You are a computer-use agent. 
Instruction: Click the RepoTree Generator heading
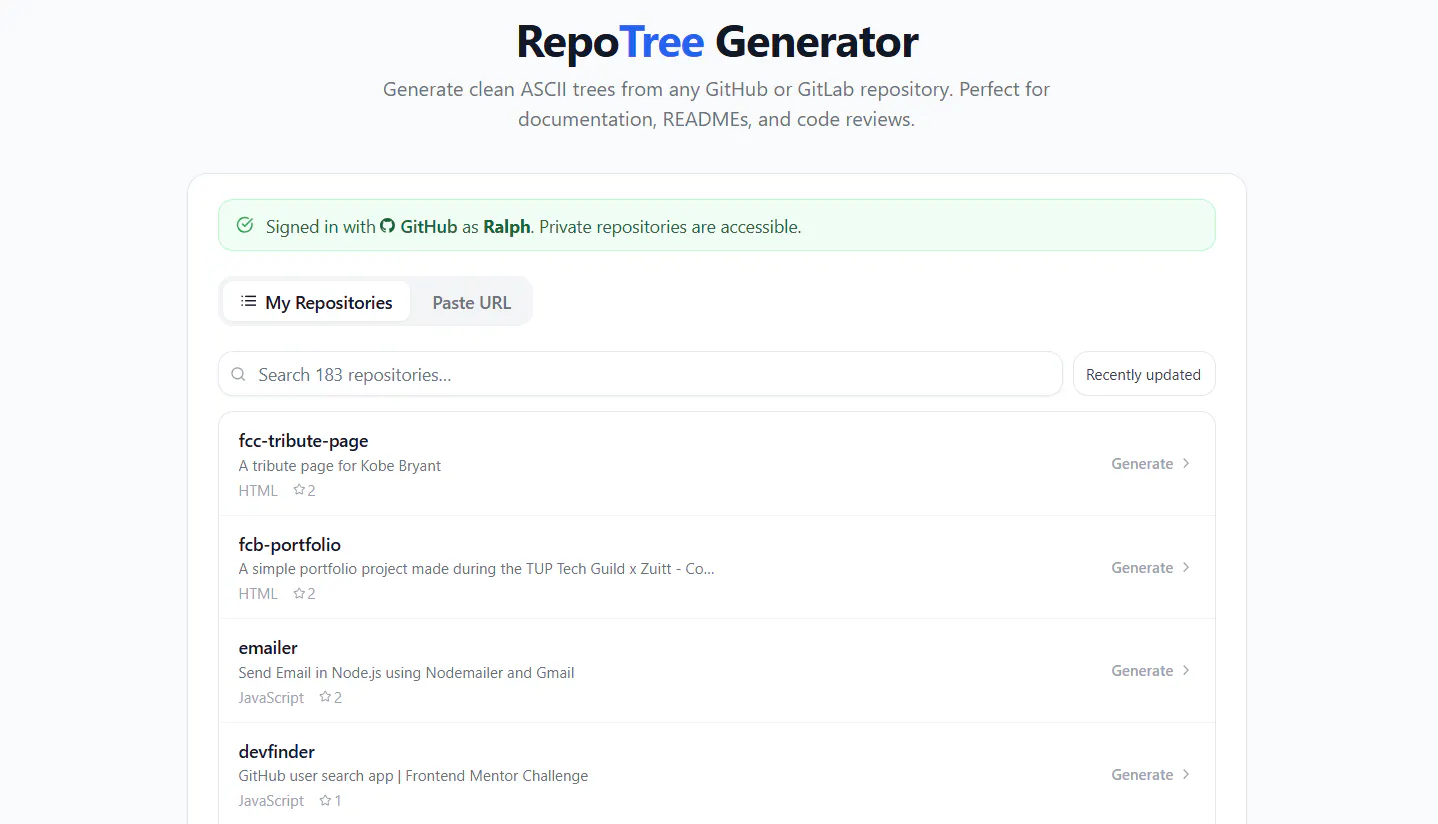point(717,42)
